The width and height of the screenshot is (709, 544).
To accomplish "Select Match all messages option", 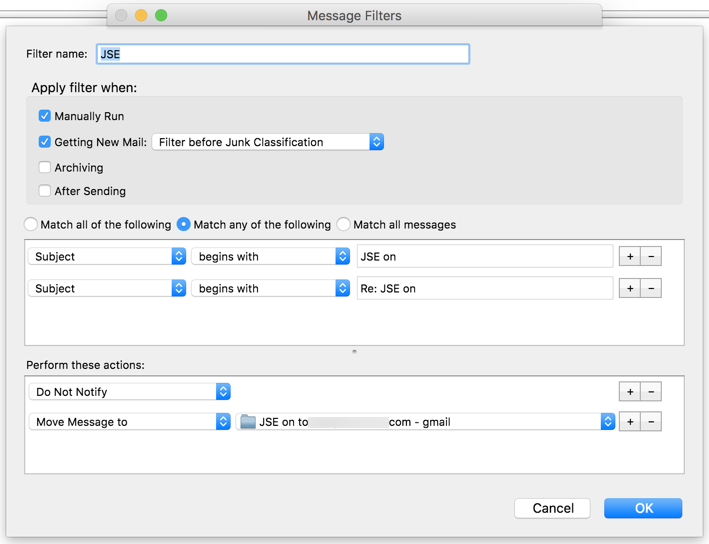I will coord(343,224).
